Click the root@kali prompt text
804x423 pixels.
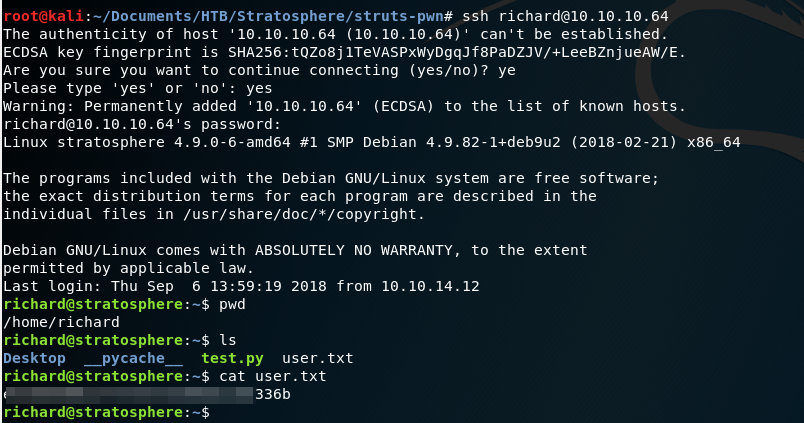40,16
